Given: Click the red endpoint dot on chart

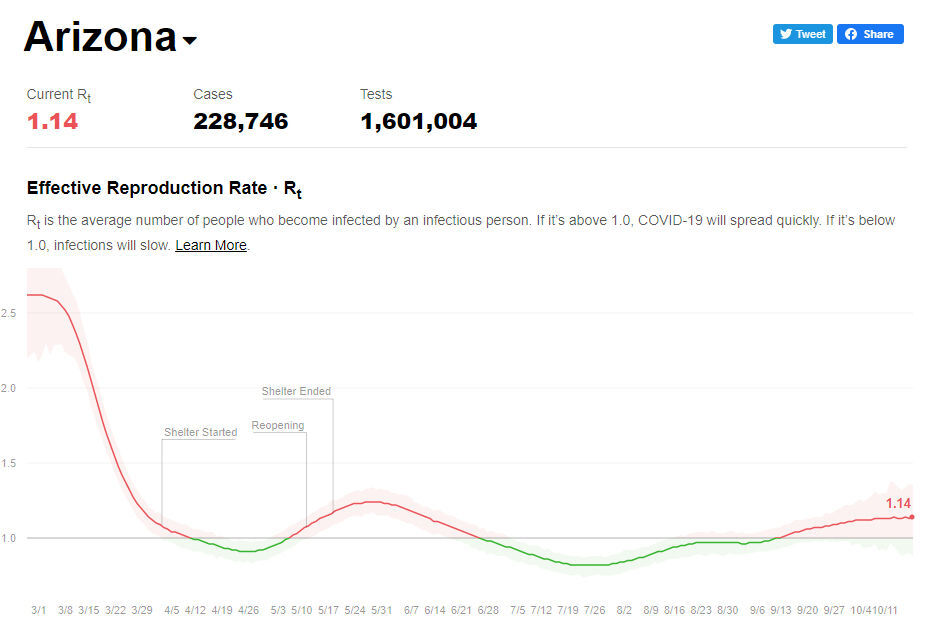Looking at the screenshot, I should (912, 517).
